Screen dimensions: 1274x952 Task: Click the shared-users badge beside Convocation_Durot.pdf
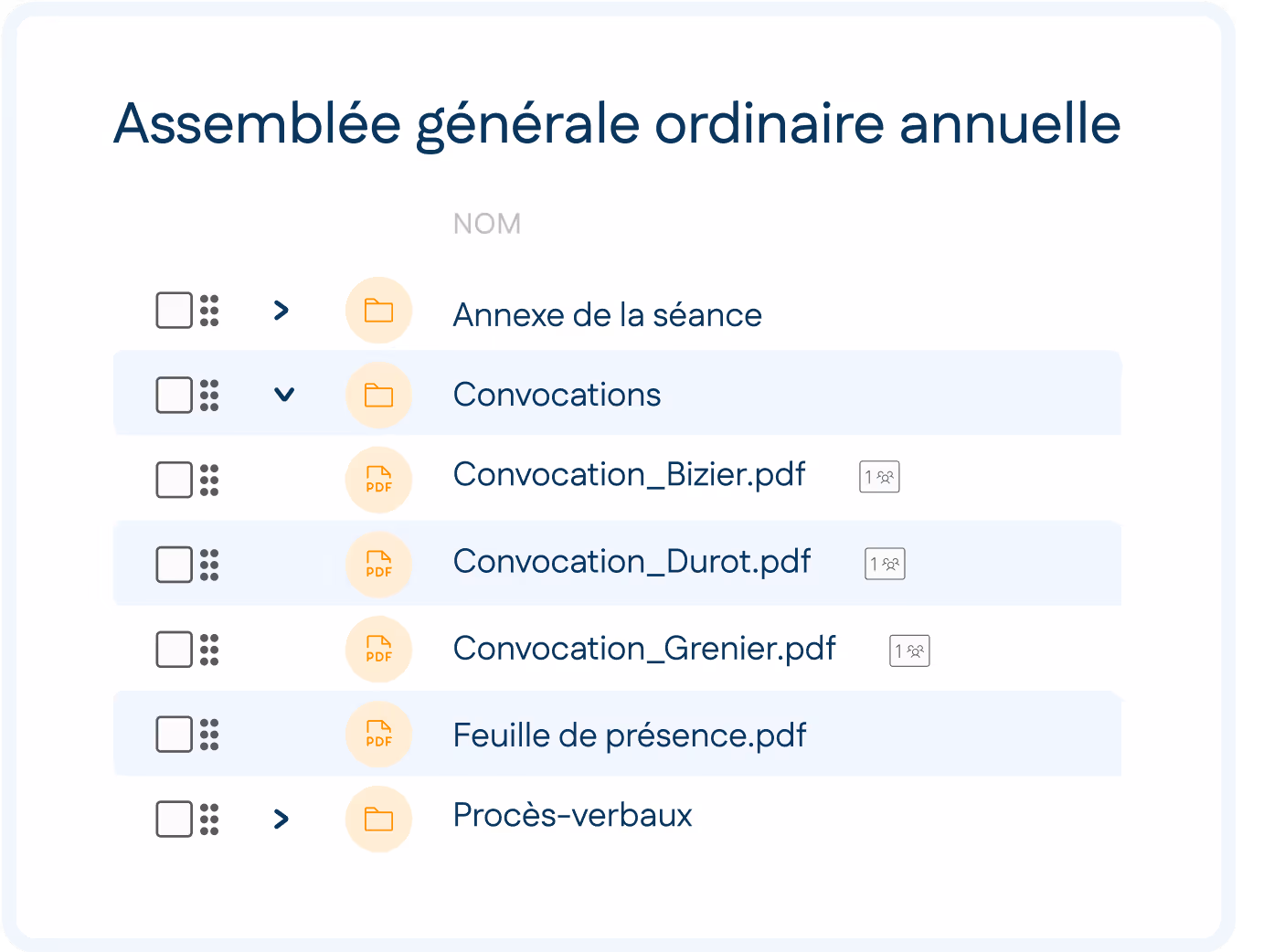[885, 564]
